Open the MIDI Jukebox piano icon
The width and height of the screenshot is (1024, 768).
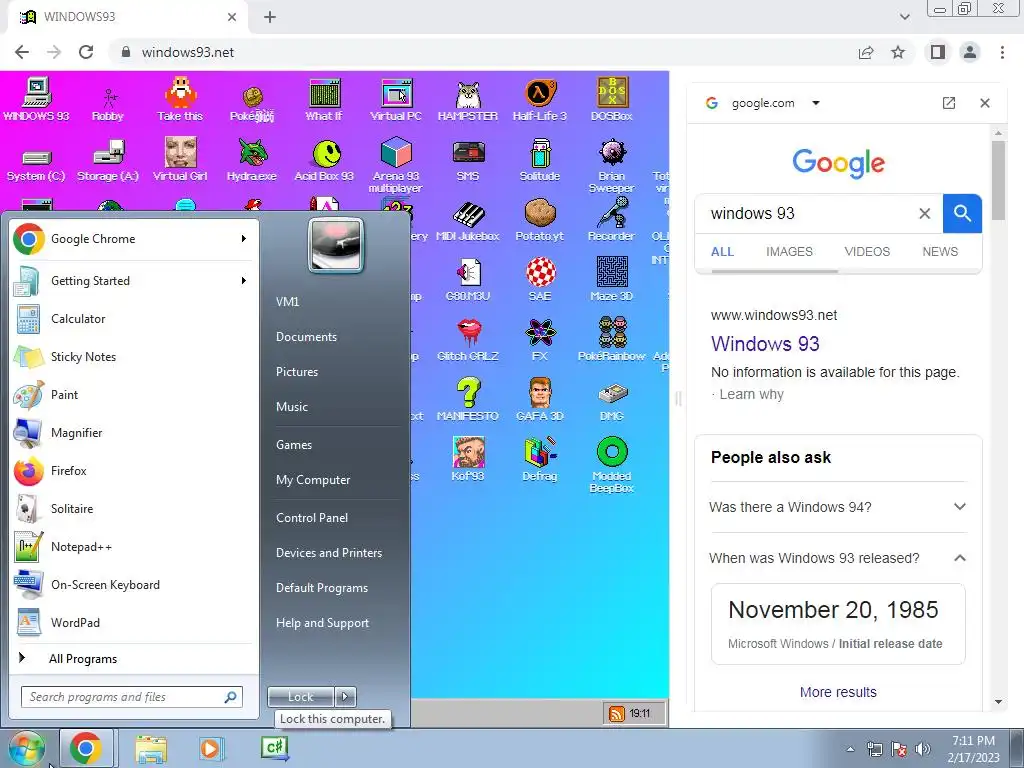[468, 221]
